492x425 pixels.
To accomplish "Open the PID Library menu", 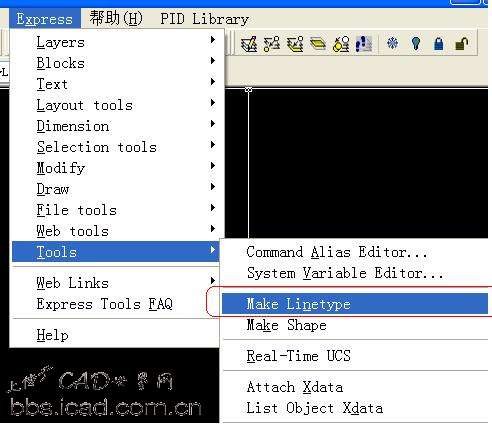I will (x=204, y=19).
